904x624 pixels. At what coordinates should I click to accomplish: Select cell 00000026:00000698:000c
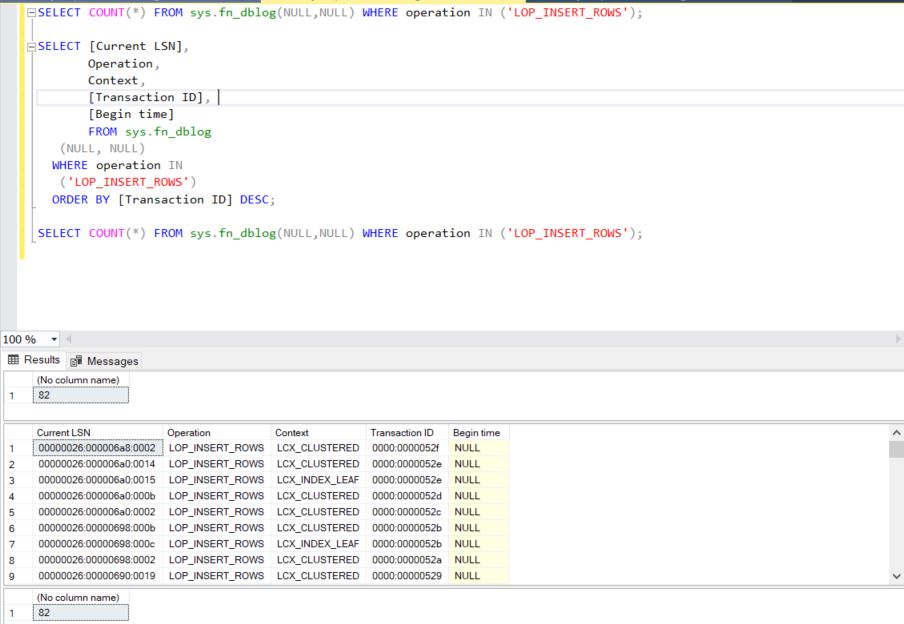(98, 544)
